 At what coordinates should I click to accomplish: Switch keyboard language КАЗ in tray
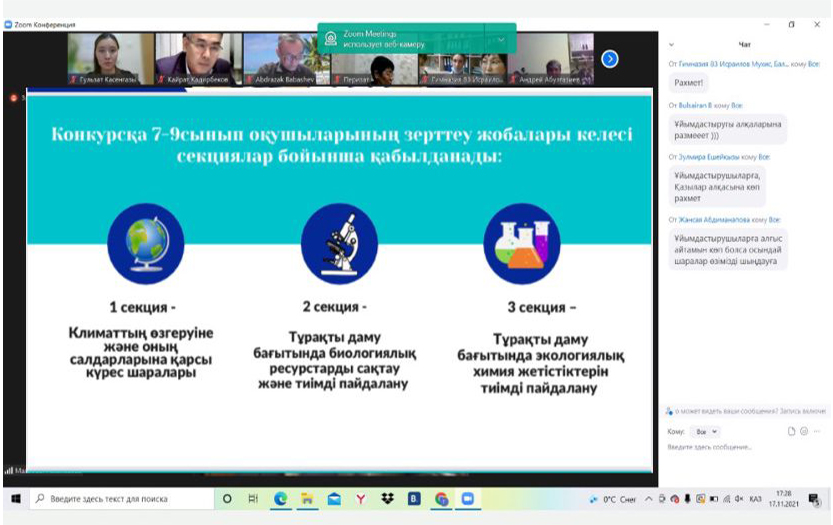[x=755, y=498]
